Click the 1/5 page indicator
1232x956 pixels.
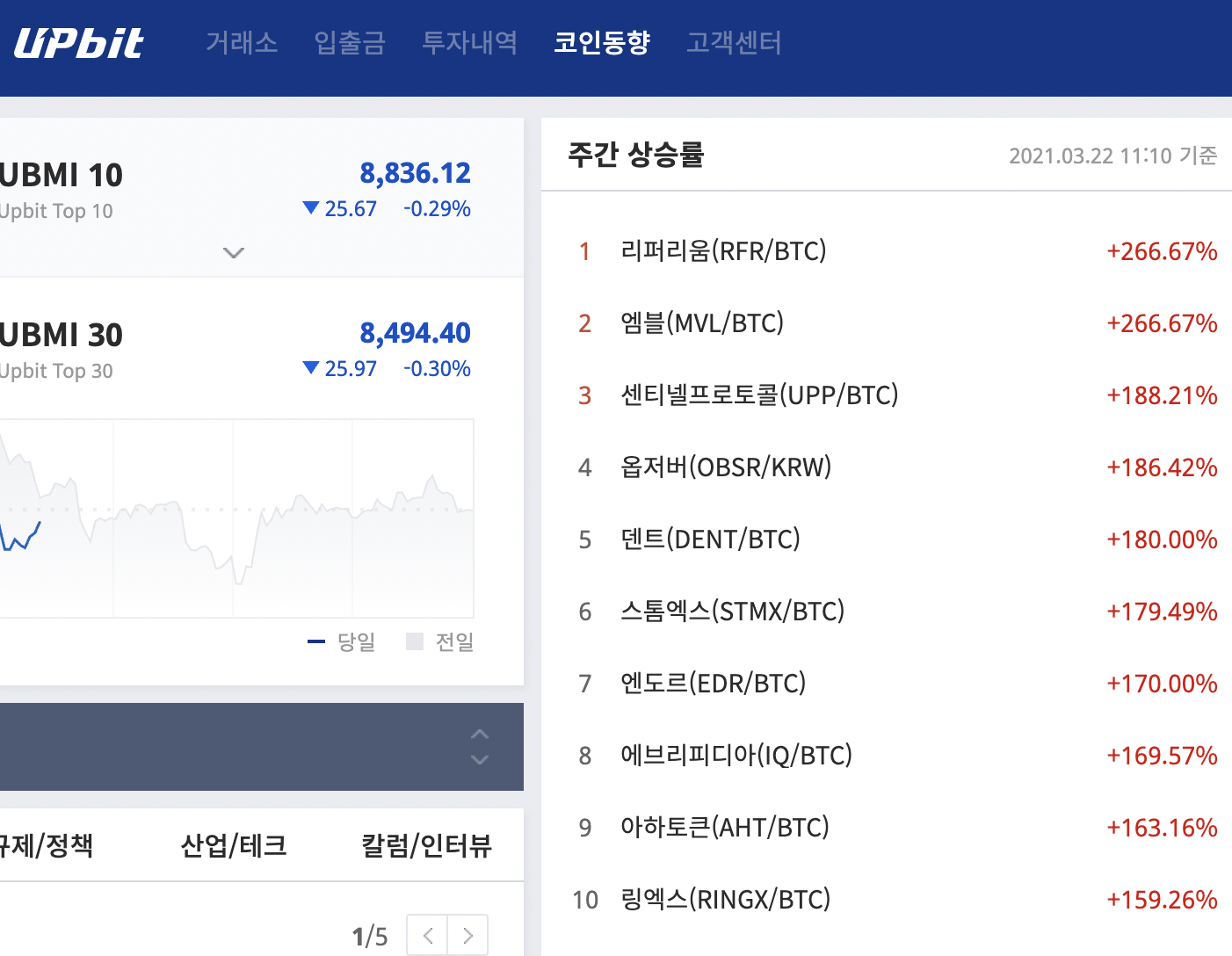(370, 937)
